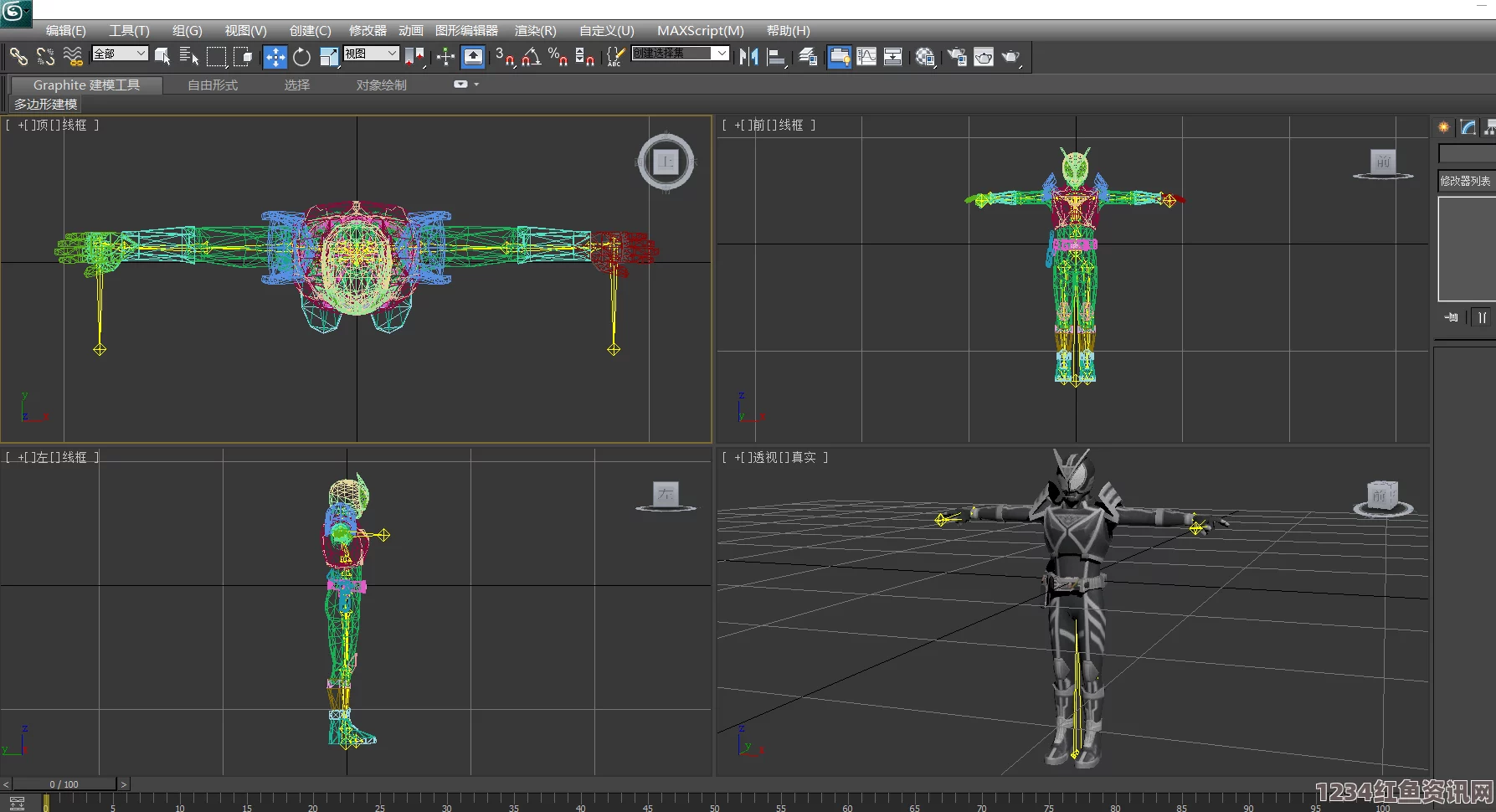Open the 动画 menu

pos(410,30)
